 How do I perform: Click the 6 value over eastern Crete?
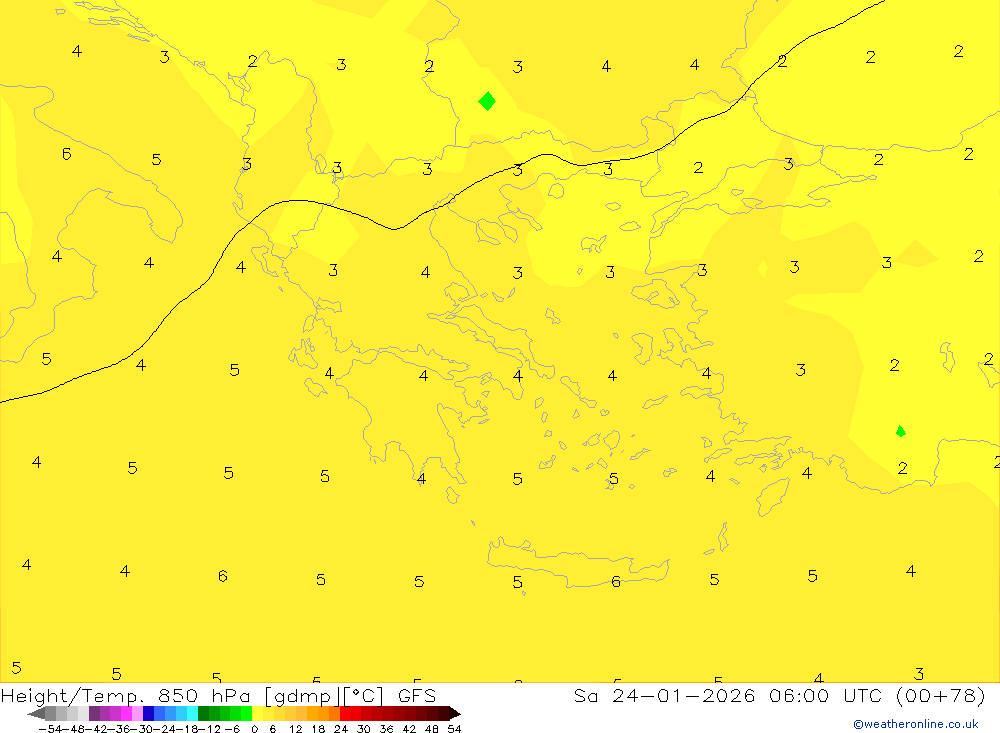click(615, 581)
